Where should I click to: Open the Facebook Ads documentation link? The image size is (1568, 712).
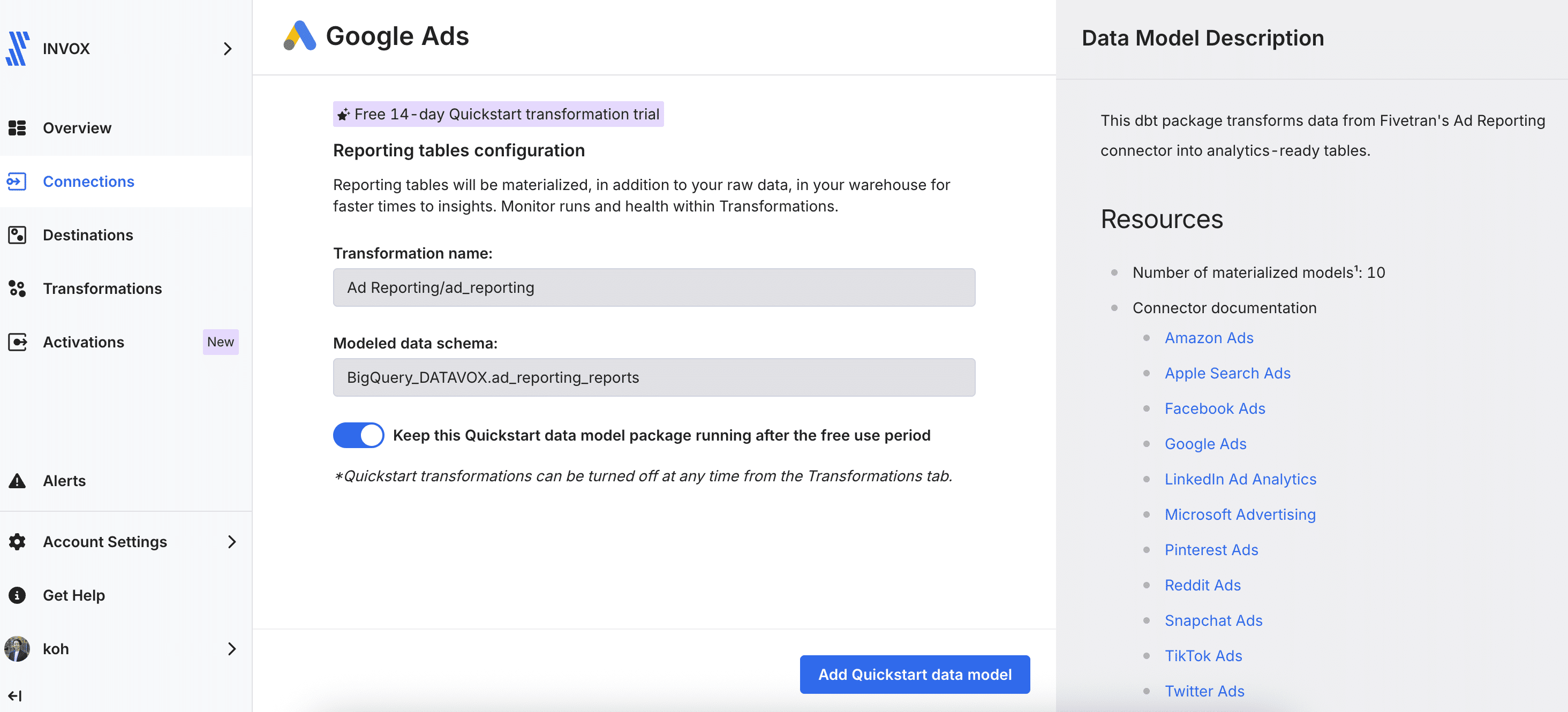click(x=1215, y=408)
